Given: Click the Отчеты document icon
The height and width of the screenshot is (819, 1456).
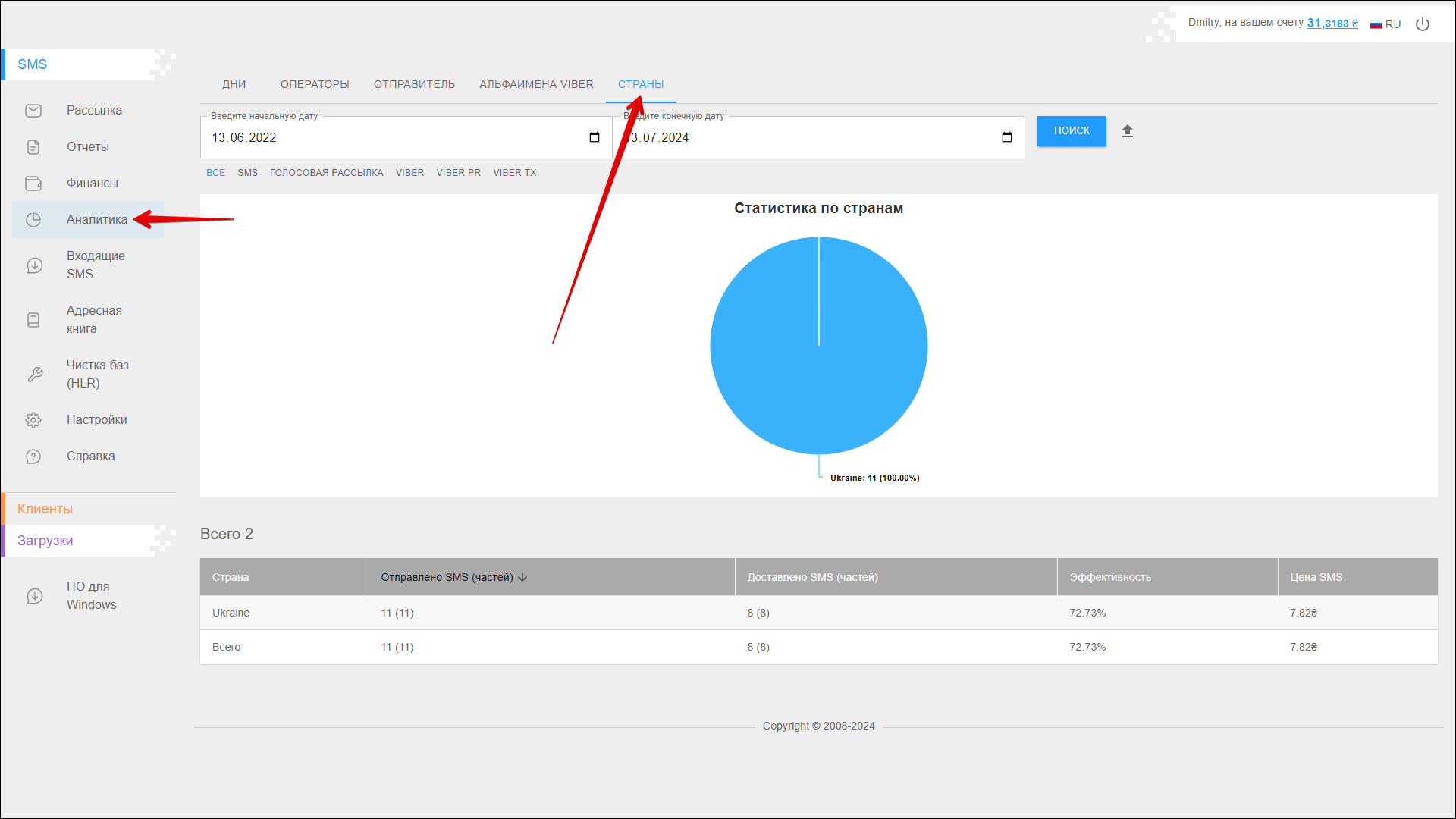Looking at the screenshot, I should coord(33,147).
